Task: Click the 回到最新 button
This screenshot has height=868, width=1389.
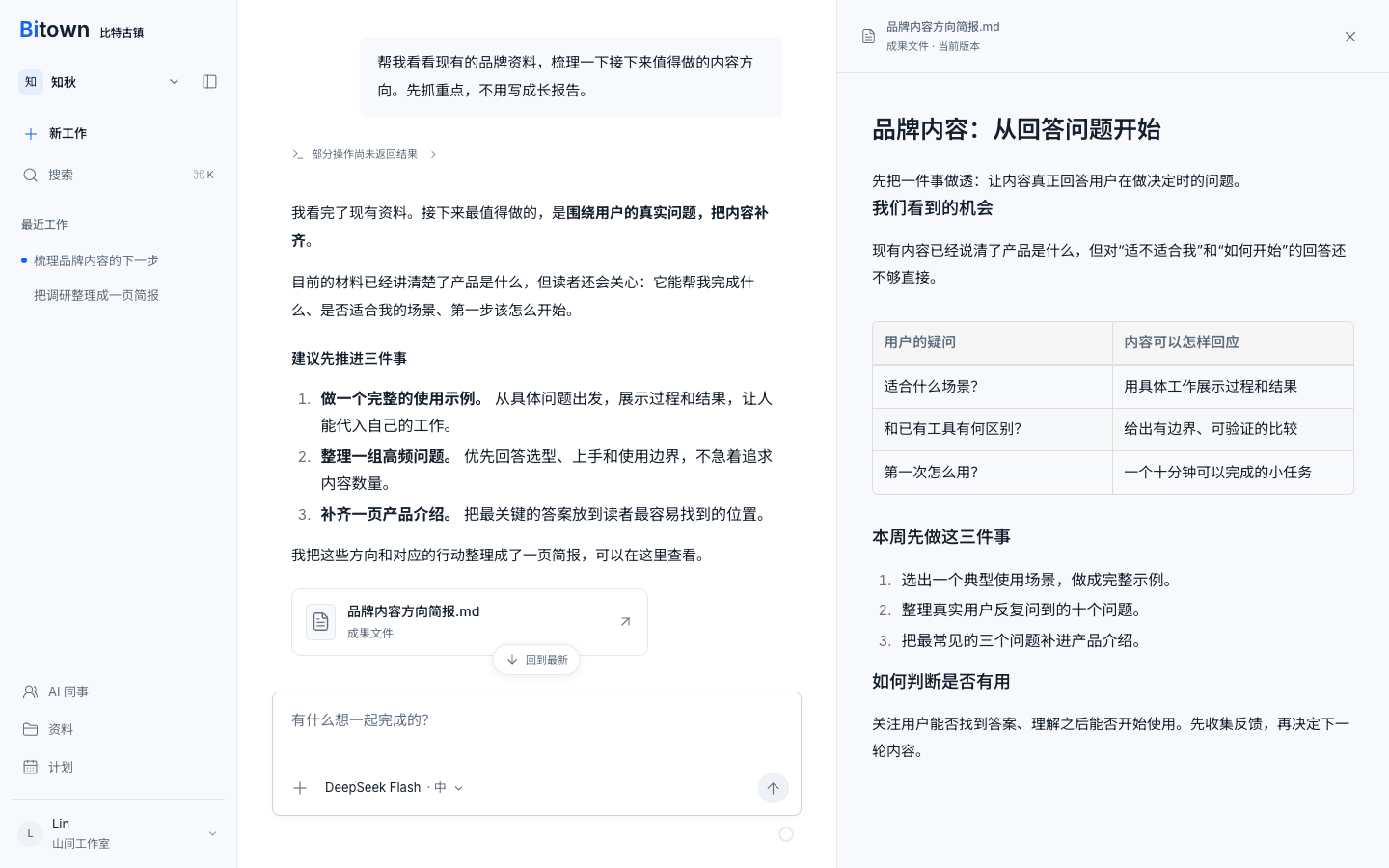Action: click(x=536, y=660)
